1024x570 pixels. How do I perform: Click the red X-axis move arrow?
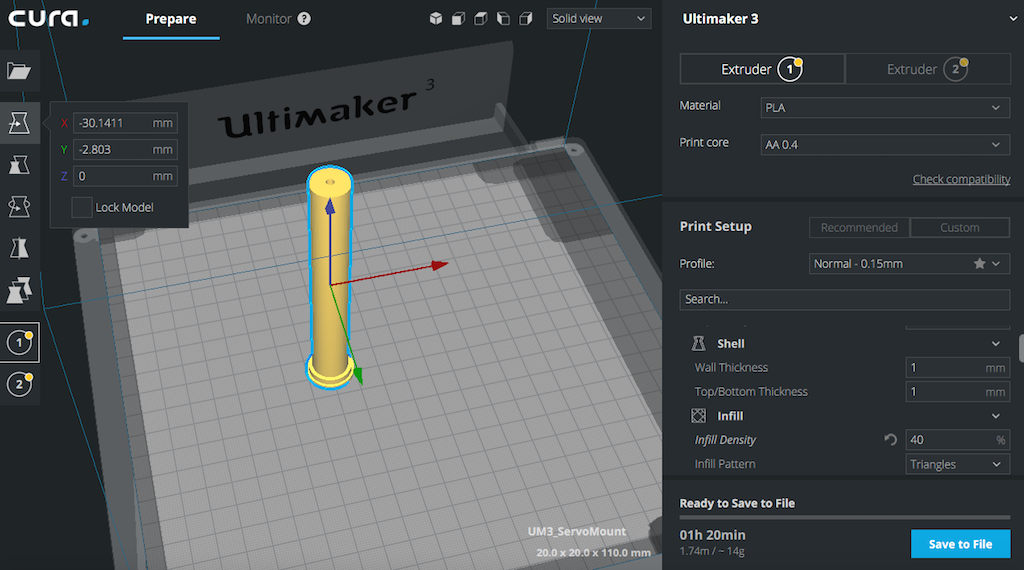[440, 264]
